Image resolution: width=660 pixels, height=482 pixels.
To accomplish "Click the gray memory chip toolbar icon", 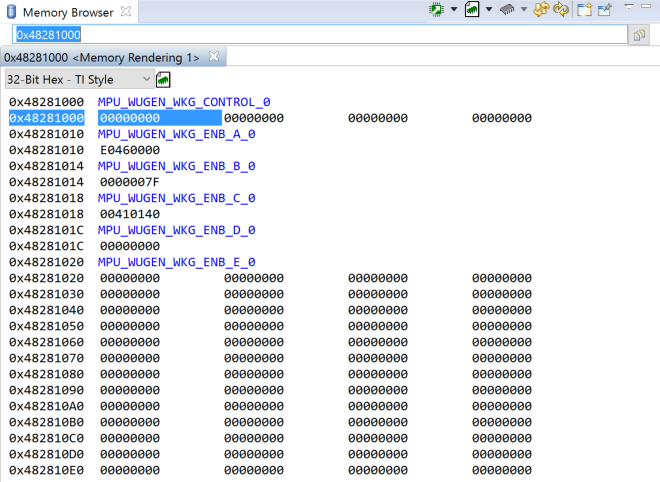I will coord(507,9).
